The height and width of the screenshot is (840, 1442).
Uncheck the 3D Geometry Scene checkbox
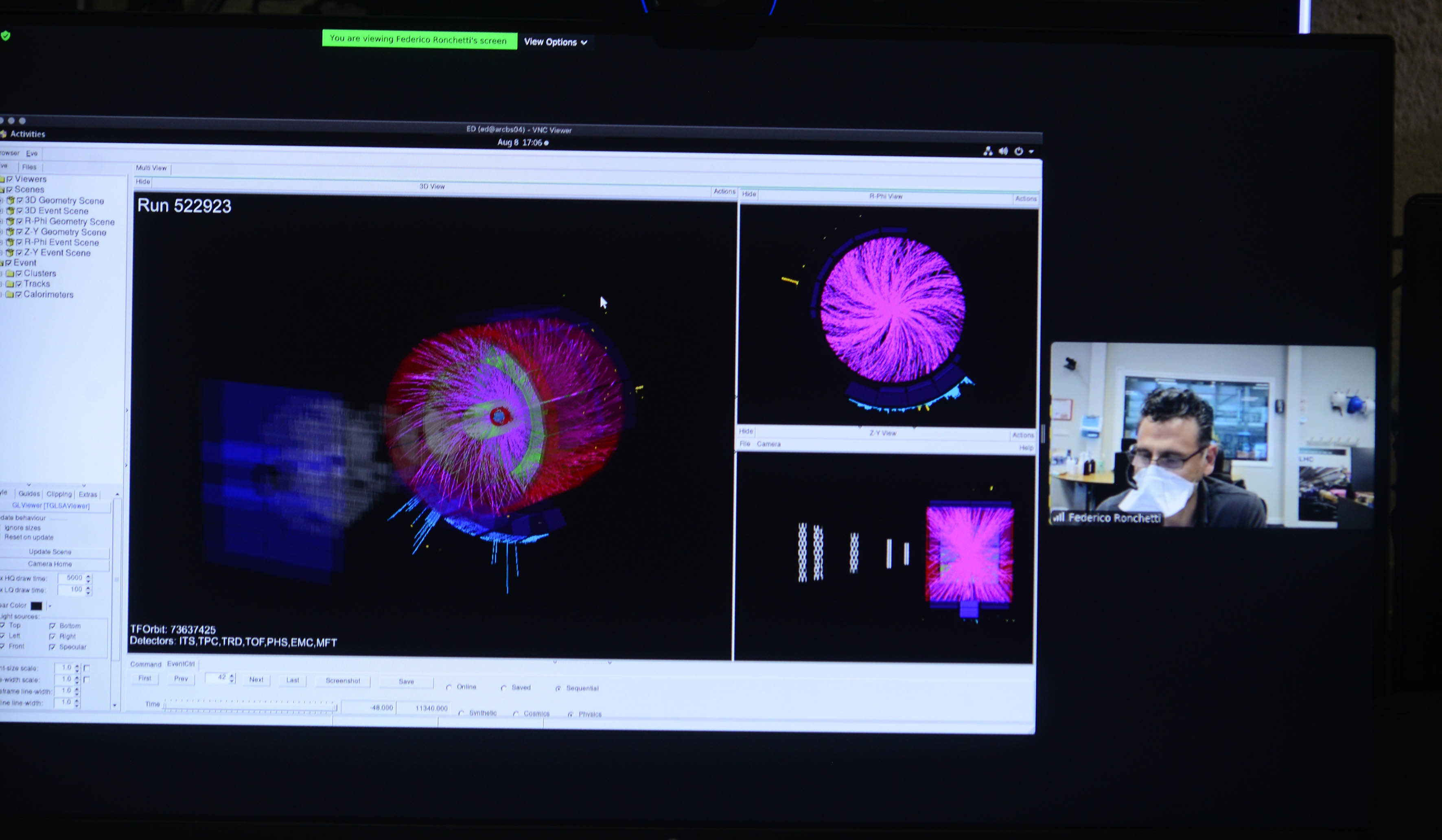[20, 200]
